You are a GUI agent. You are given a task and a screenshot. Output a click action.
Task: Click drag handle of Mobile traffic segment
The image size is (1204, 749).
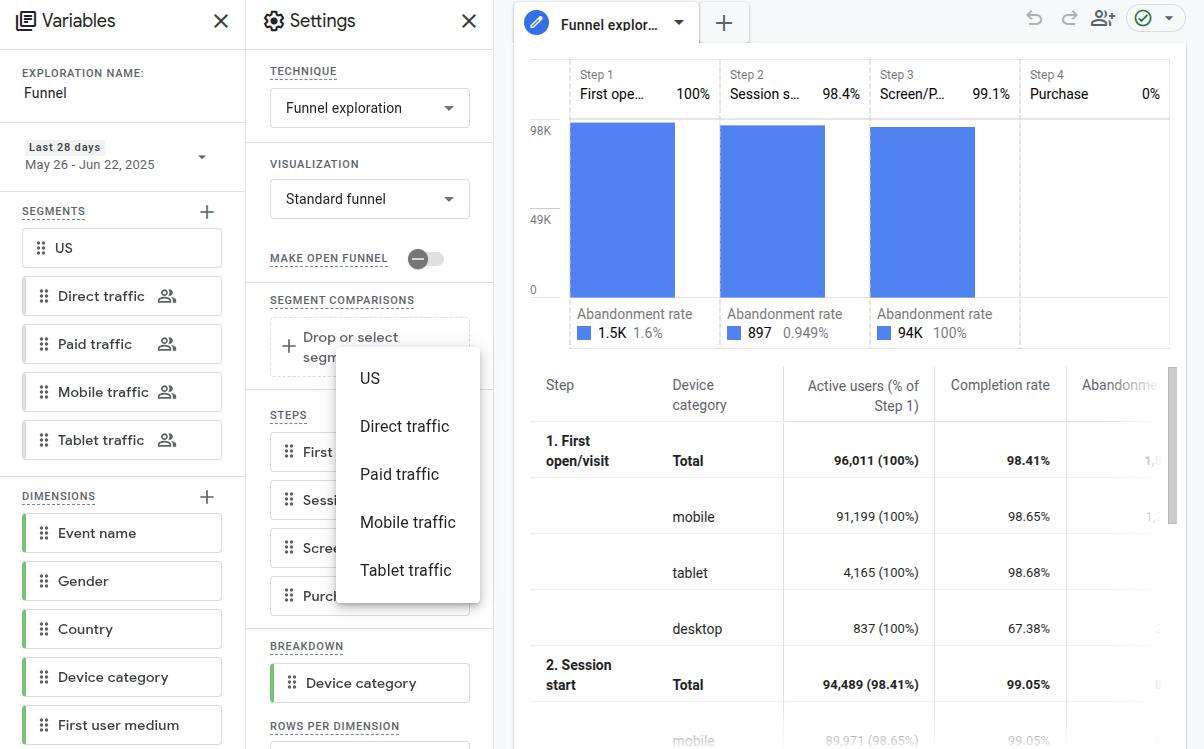44,392
